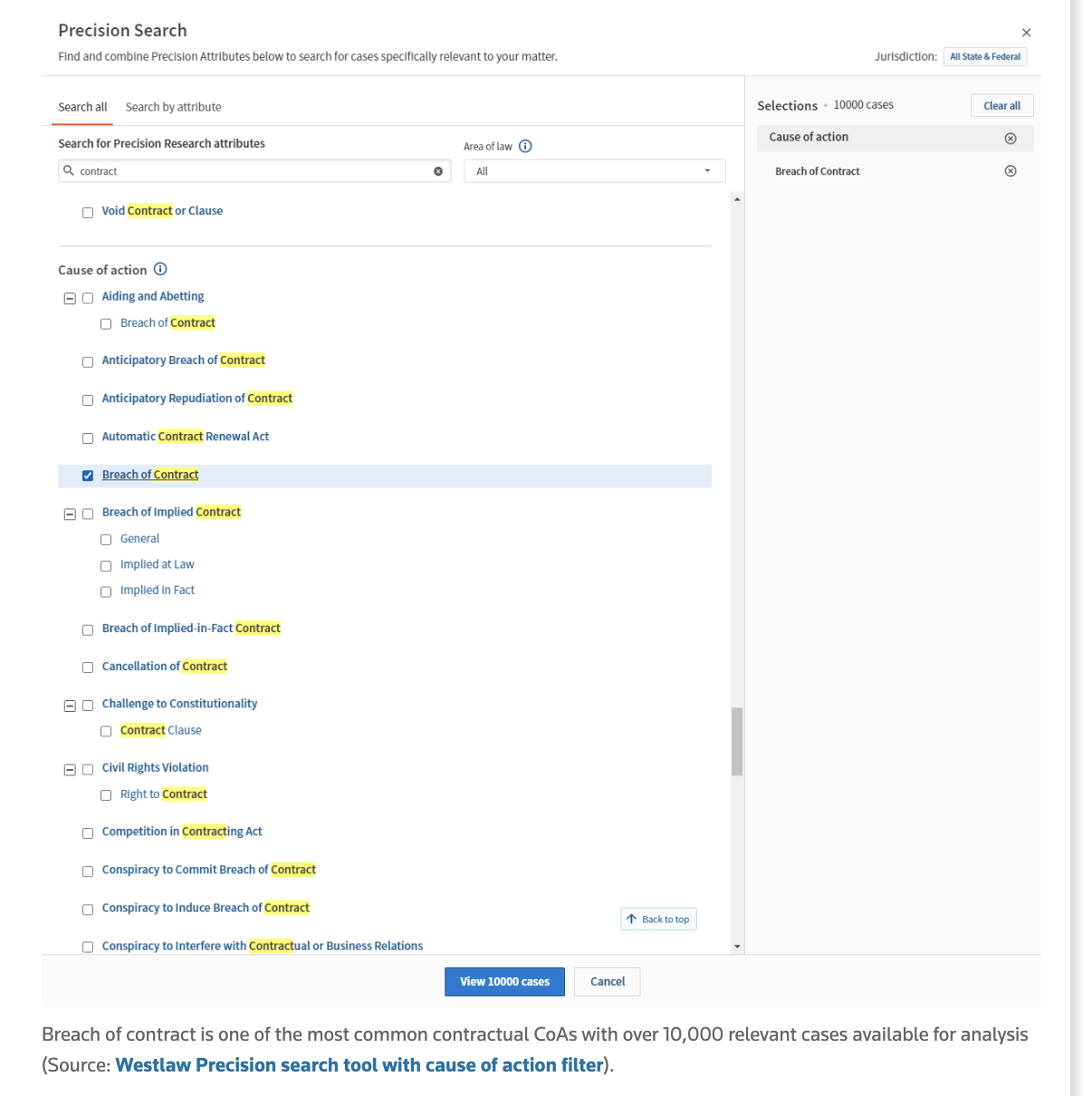The width and height of the screenshot is (1092, 1096).
Task: Select the Search all tab
Action: point(82,107)
